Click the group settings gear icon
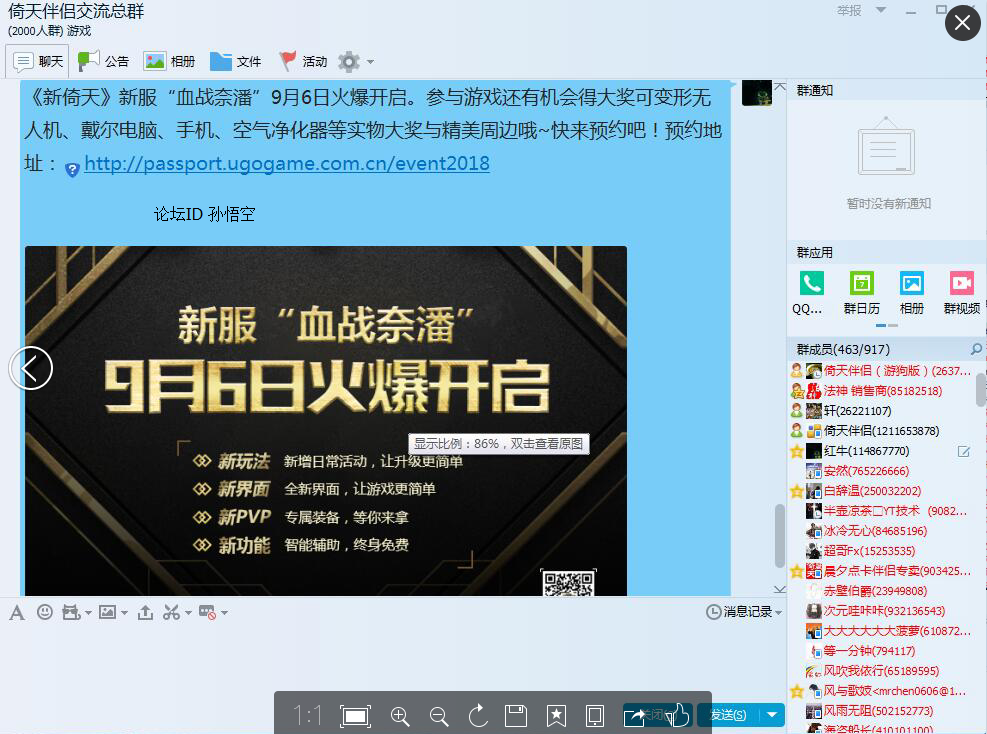This screenshot has width=987, height=734. tap(349, 61)
